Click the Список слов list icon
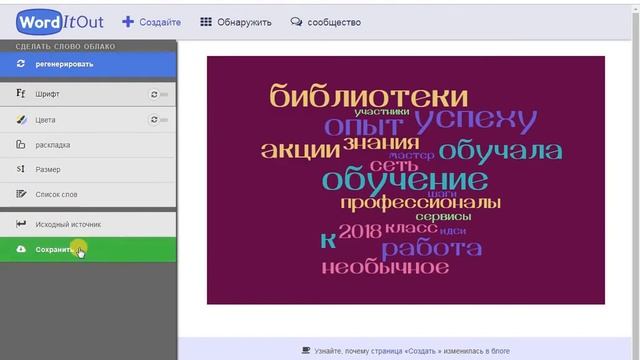This screenshot has height=360, width=640. click(21, 194)
